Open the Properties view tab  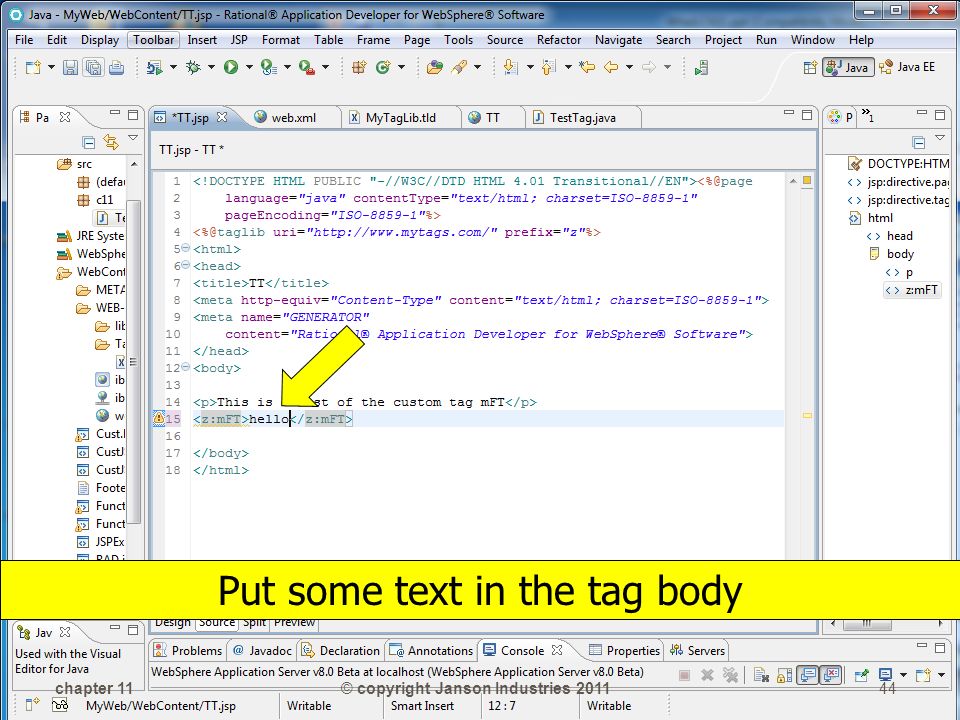click(624, 650)
